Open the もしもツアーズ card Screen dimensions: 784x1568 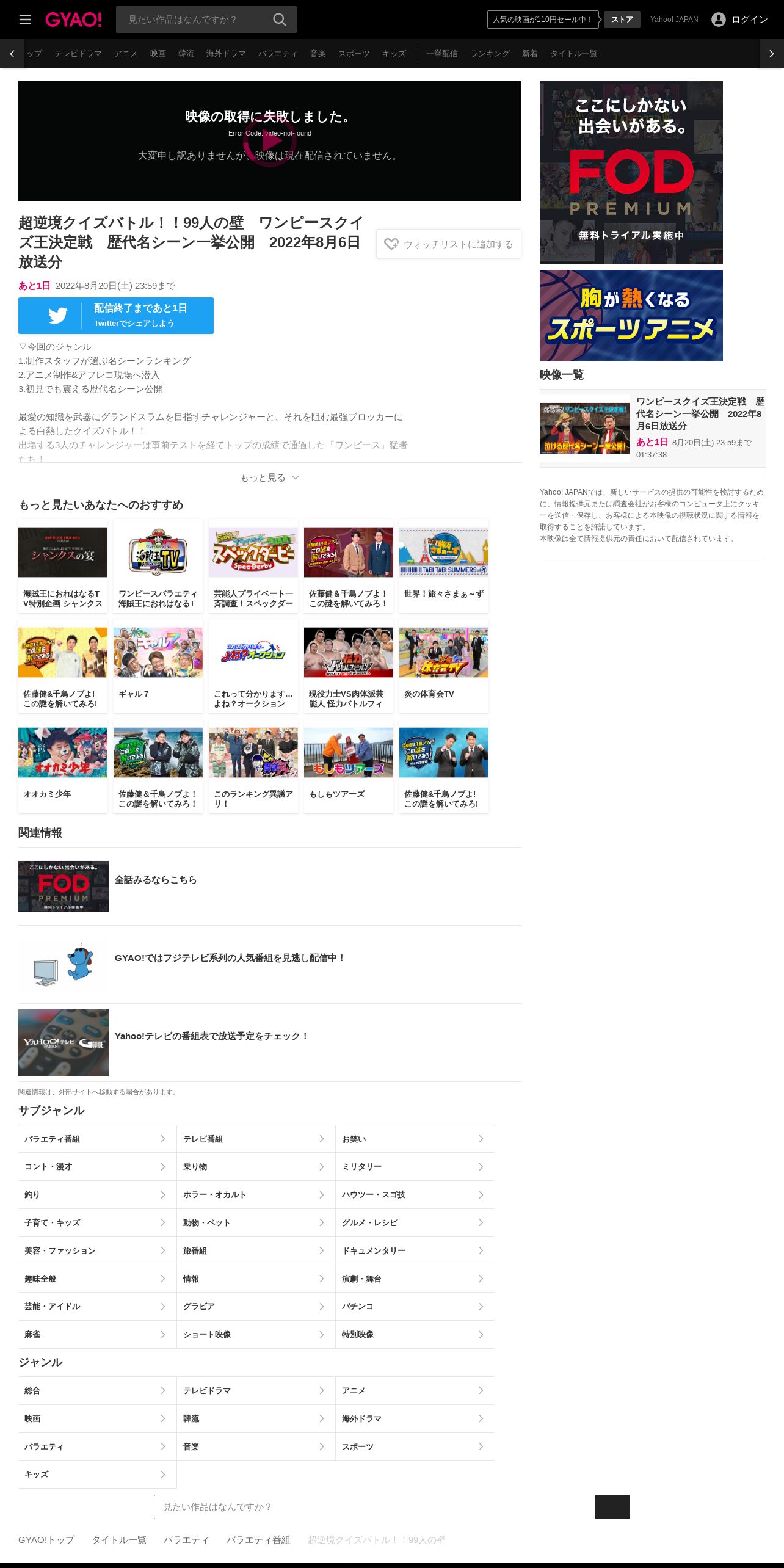349,766
